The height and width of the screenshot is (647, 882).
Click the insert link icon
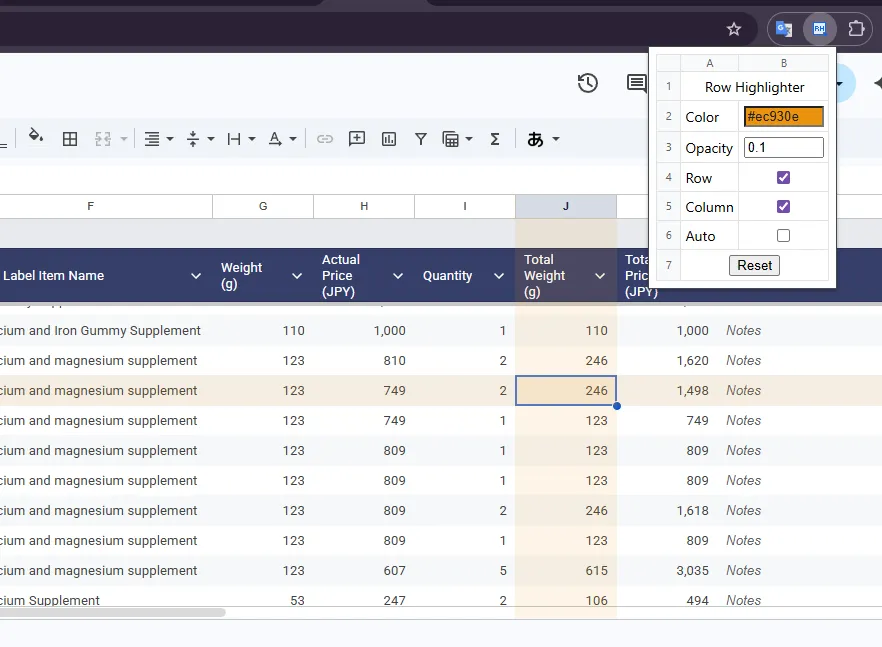tap(324, 139)
